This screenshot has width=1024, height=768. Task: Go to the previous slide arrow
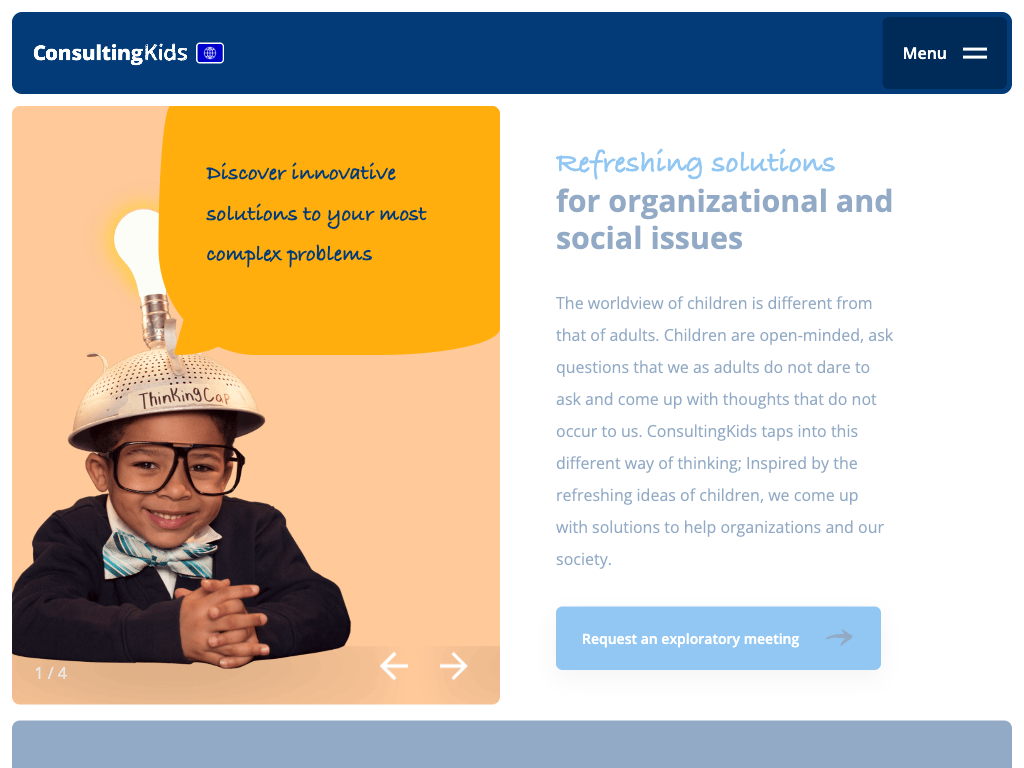394,666
